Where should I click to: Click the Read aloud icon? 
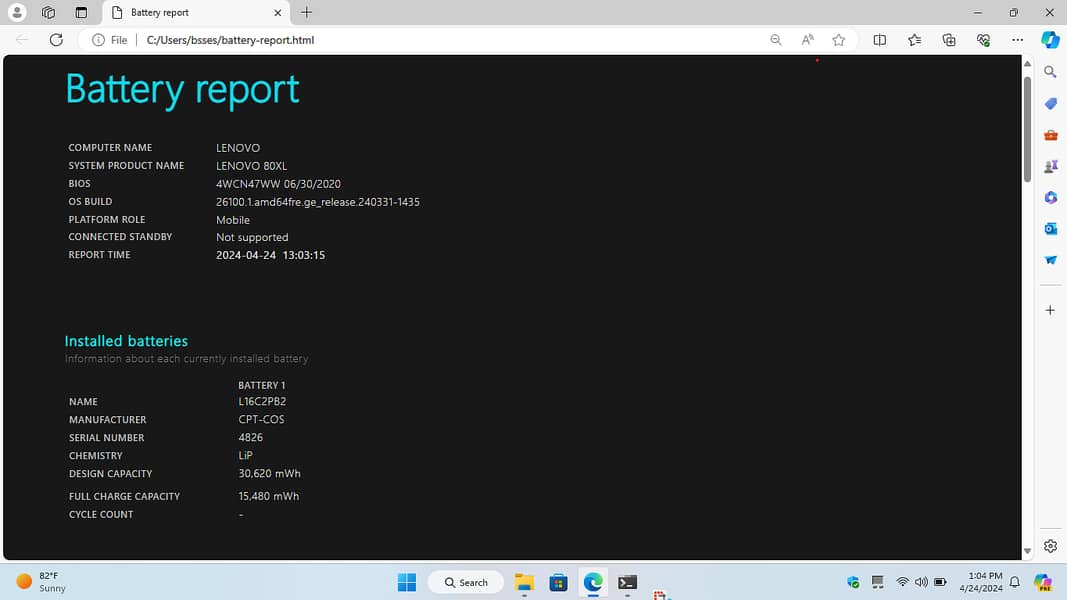tap(807, 40)
